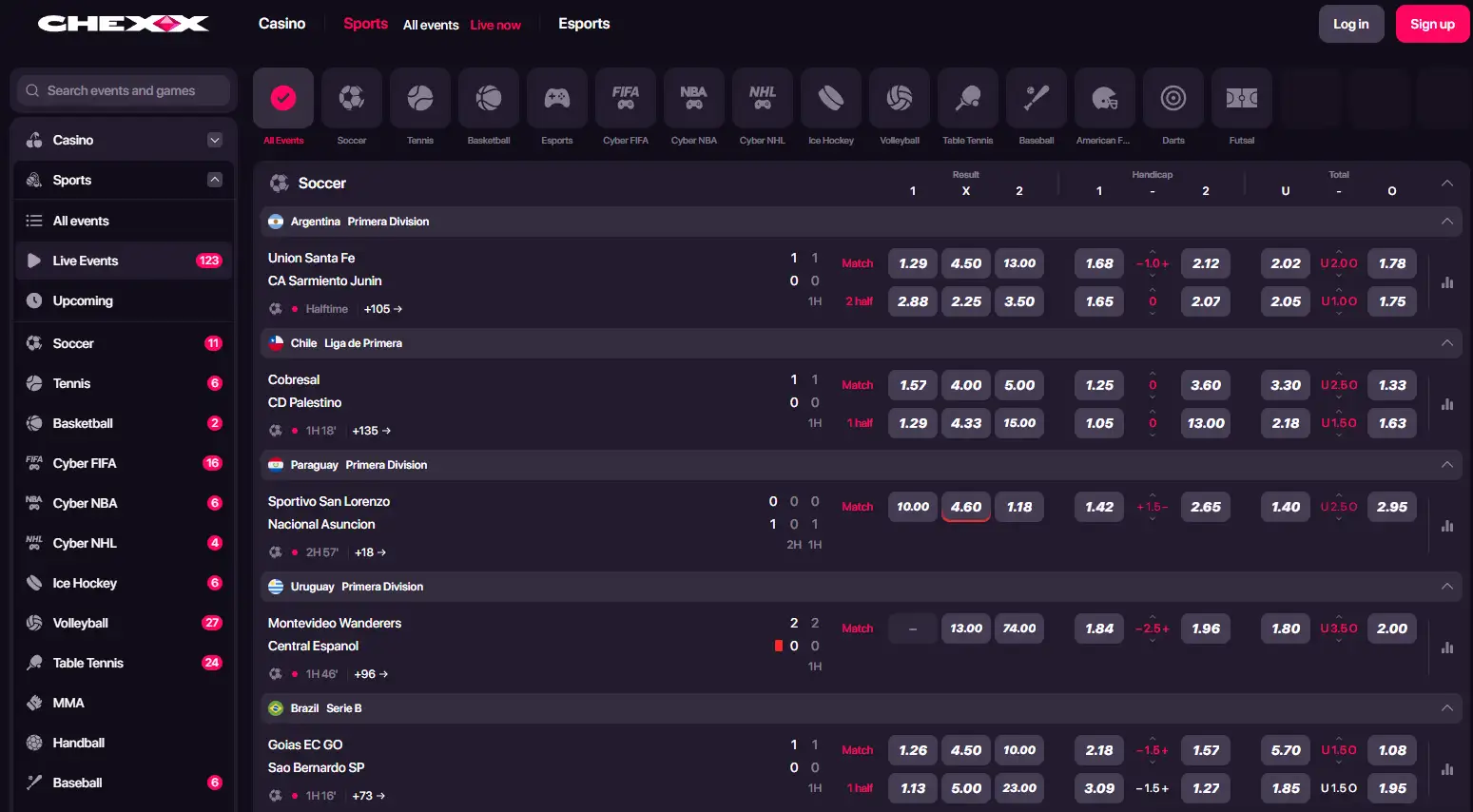
Task: Select Goias 1 half draw odds 5.00
Action: pyautogui.click(x=966, y=788)
